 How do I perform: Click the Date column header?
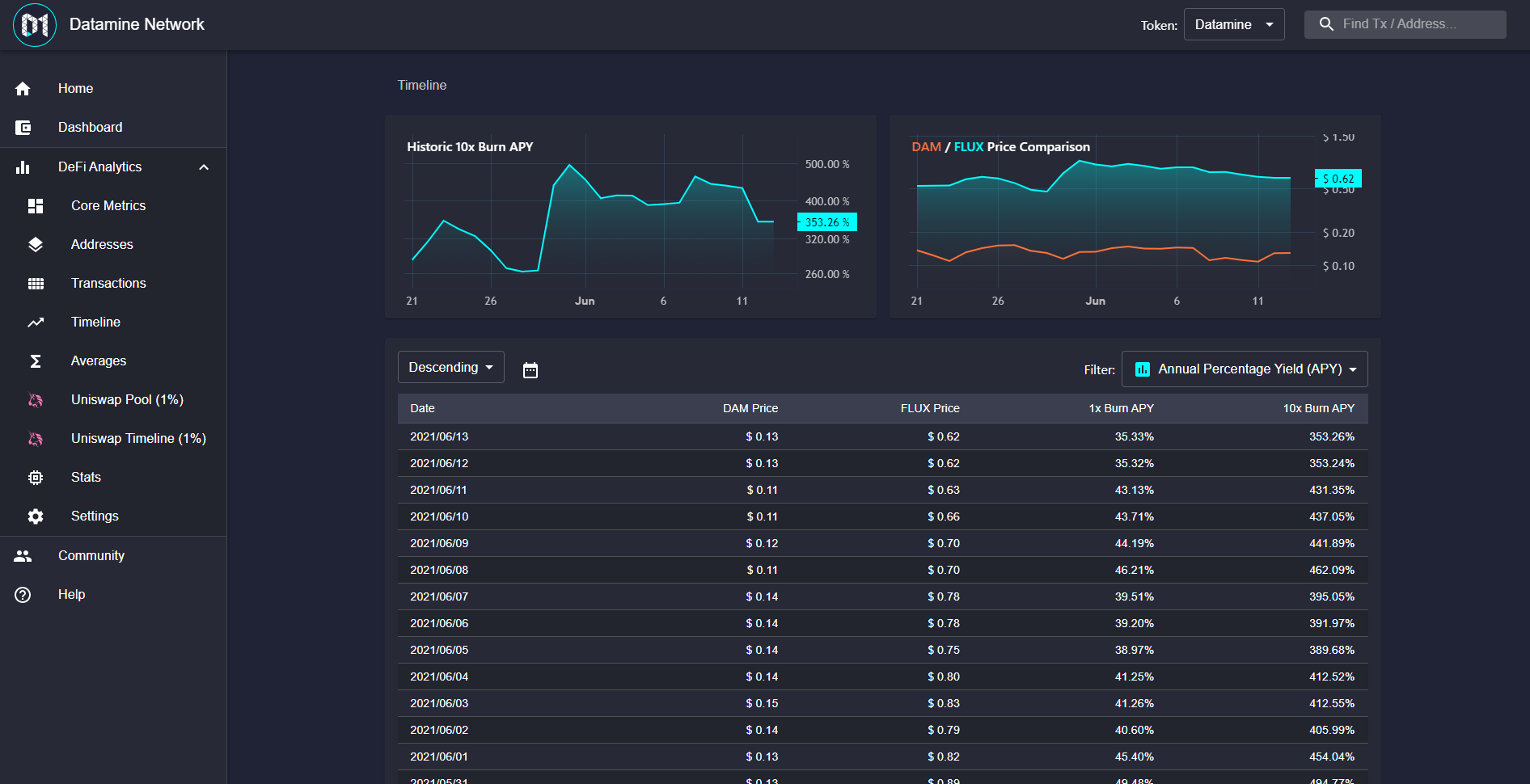(x=422, y=409)
